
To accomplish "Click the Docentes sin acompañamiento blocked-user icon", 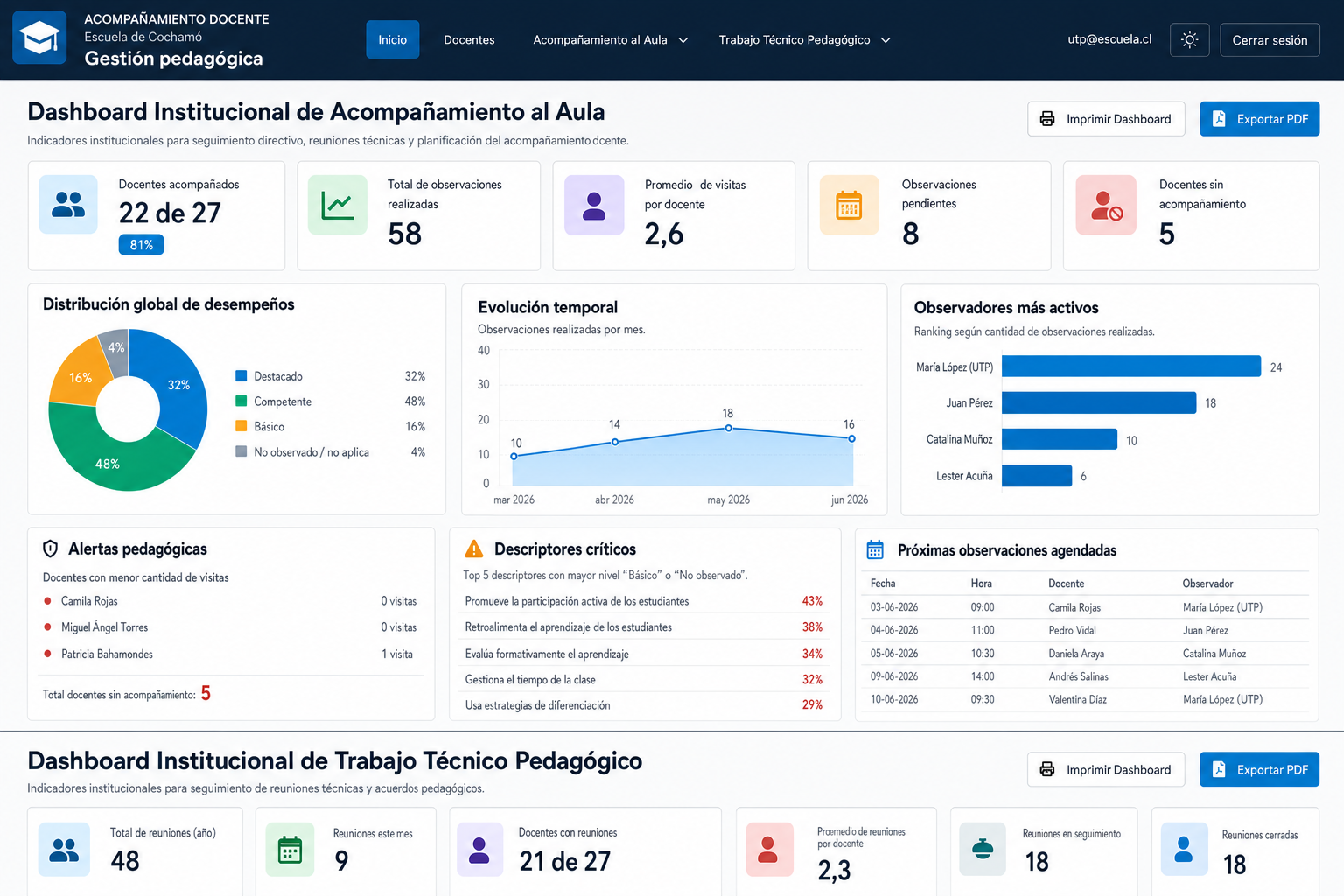I will 1106,205.
